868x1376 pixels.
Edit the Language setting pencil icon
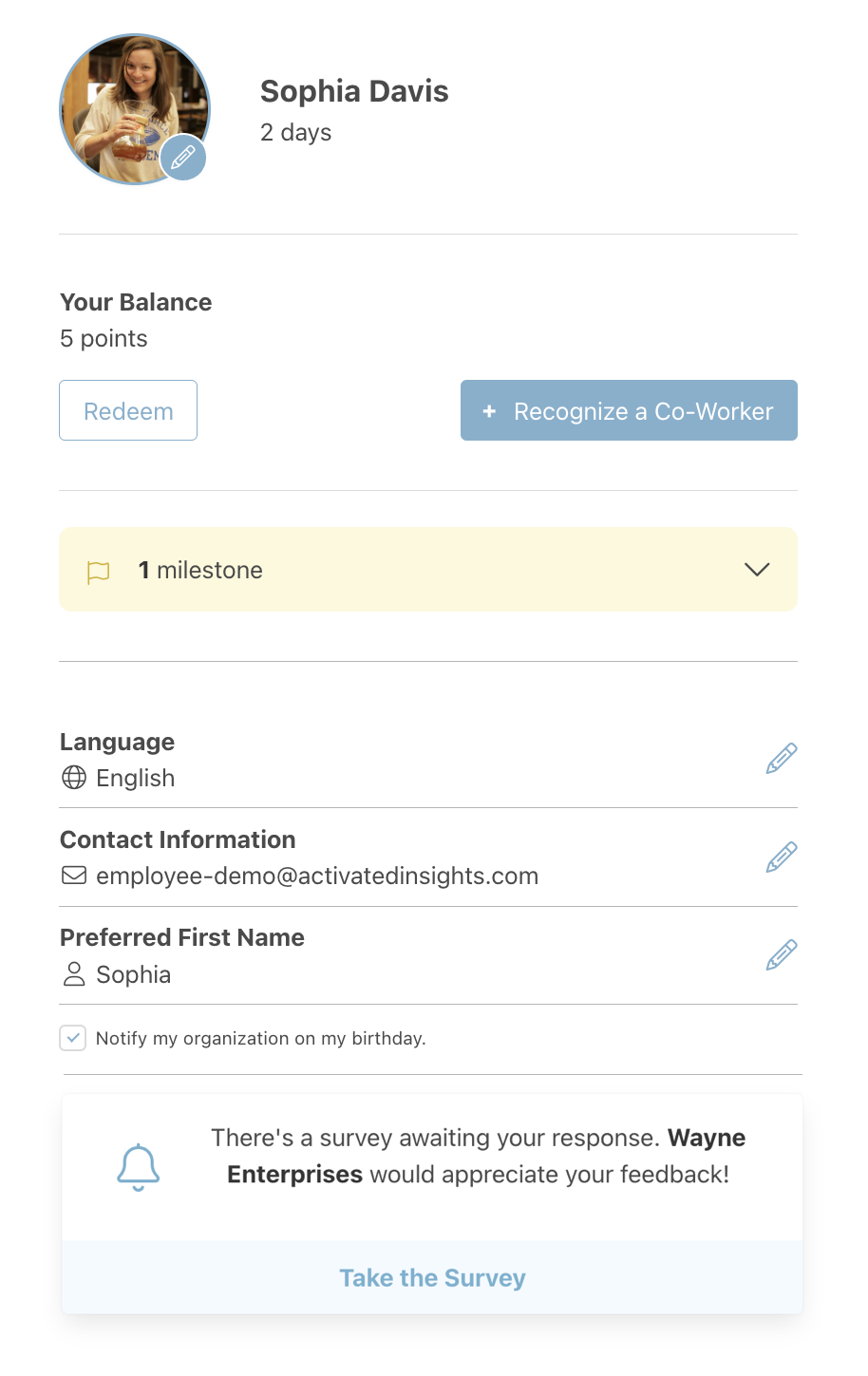click(x=782, y=759)
